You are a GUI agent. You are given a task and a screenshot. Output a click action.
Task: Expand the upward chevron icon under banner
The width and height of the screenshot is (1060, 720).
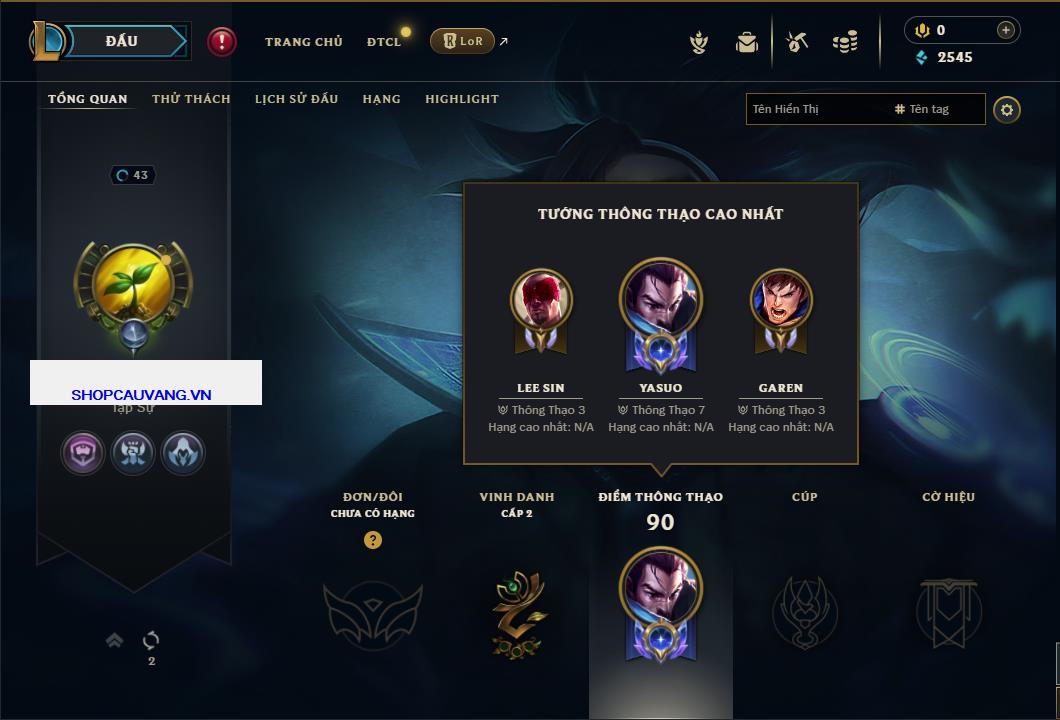(x=114, y=640)
